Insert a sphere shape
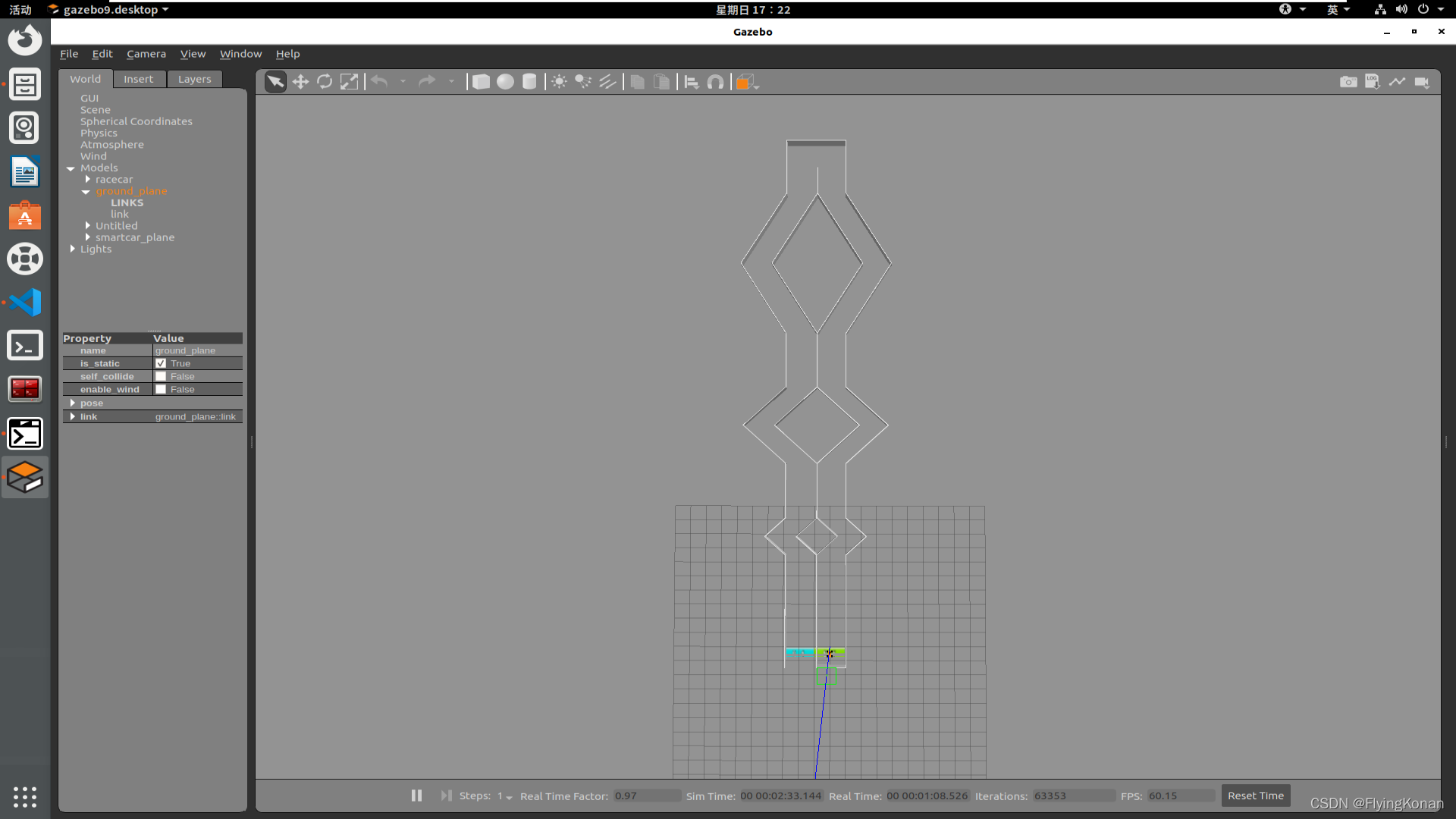This screenshot has width=1456, height=819. (x=505, y=82)
